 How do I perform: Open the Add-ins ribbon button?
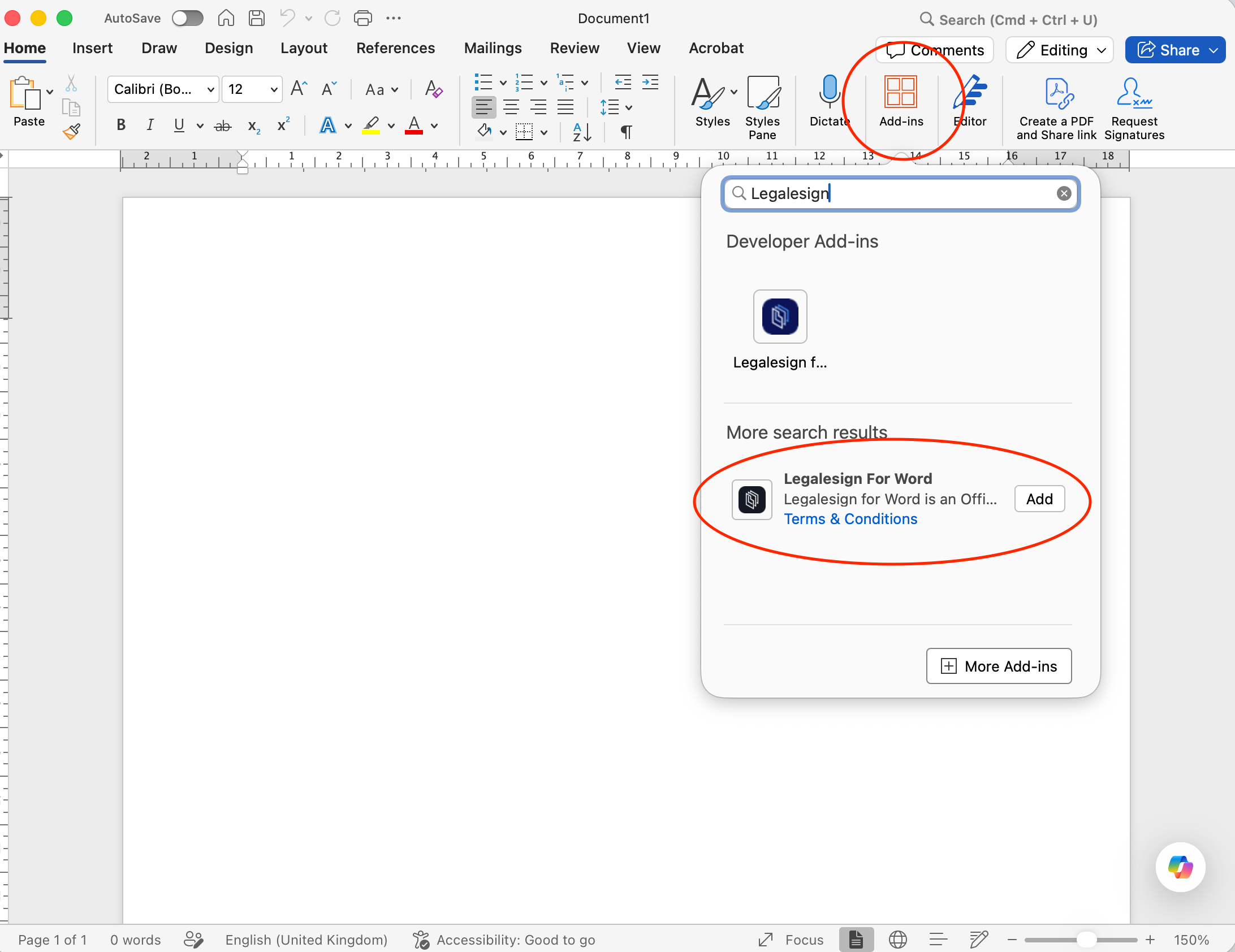pyautogui.click(x=901, y=101)
